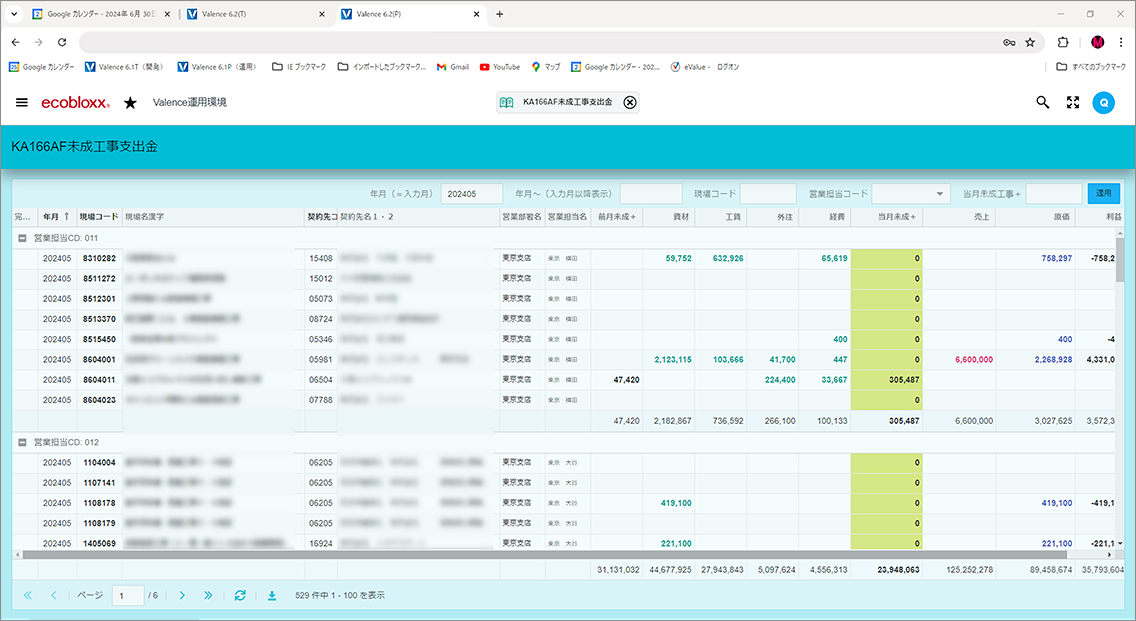Click 現場コード cell 8310282

[x=99, y=258]
